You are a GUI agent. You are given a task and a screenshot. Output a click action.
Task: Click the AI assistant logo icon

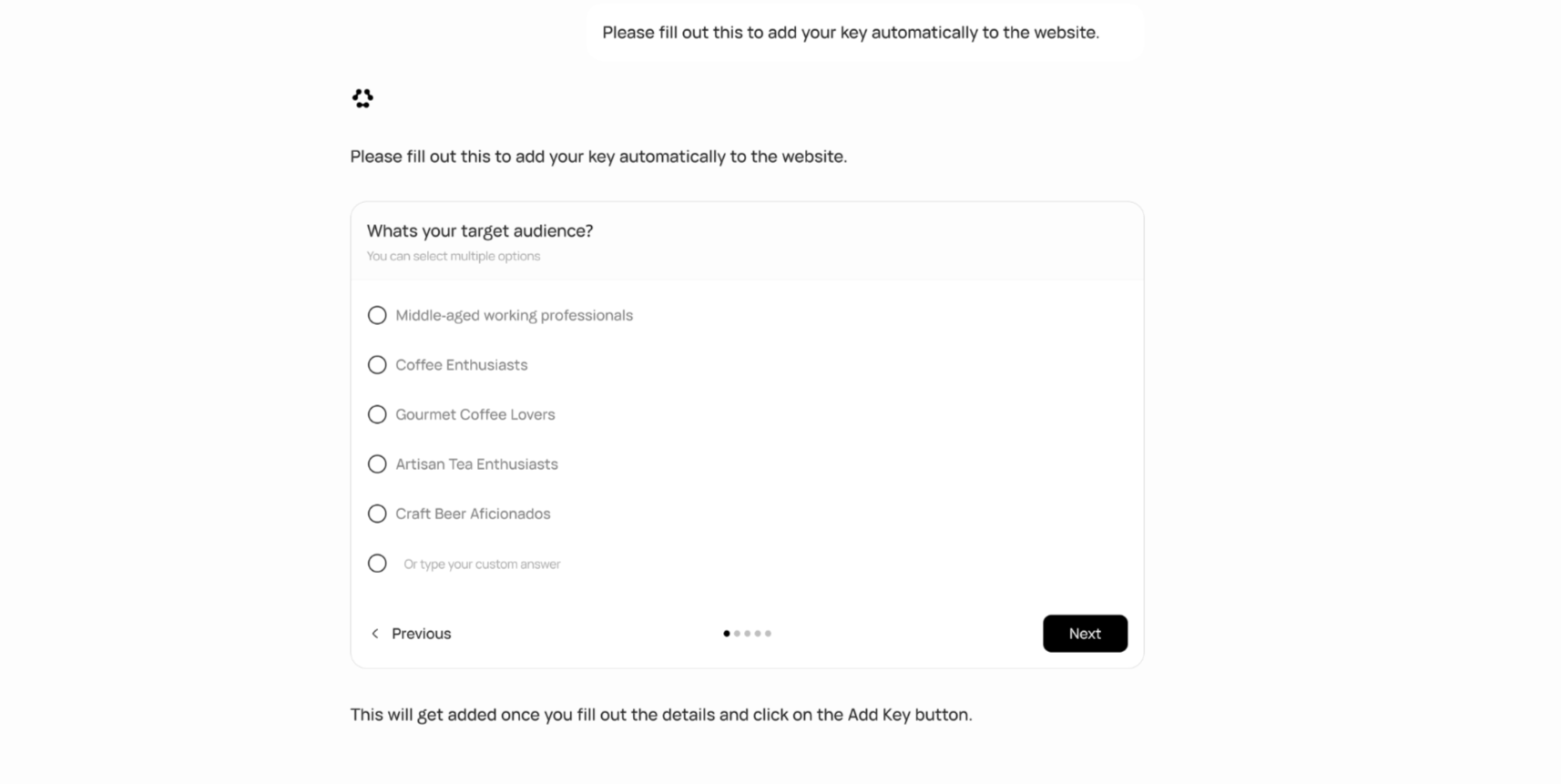pyautogui.click(x=362, y=97)
